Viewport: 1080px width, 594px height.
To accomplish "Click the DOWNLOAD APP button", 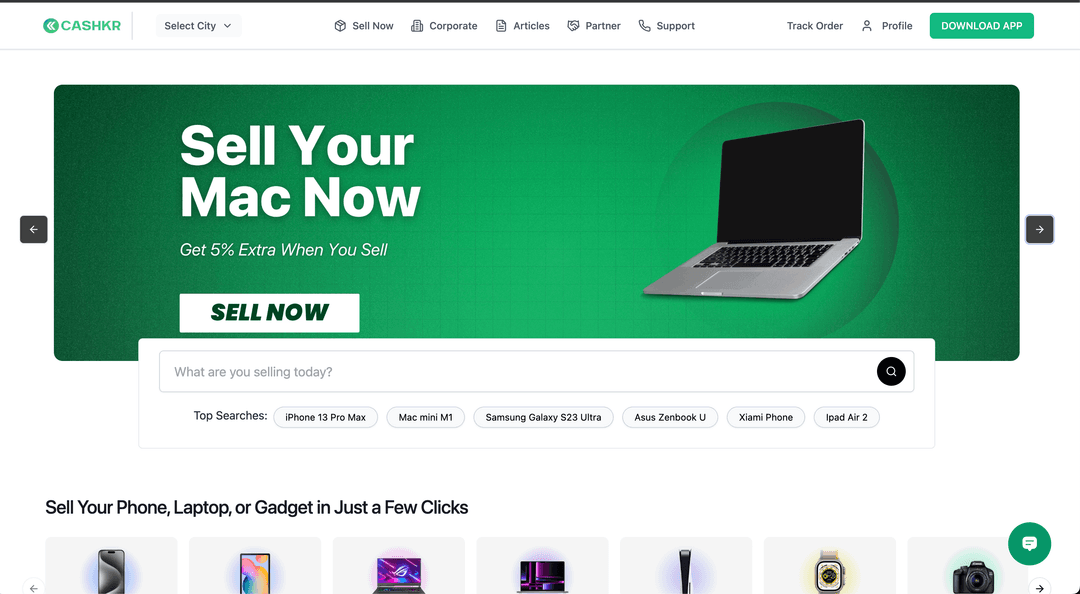I will pos(982,25).
